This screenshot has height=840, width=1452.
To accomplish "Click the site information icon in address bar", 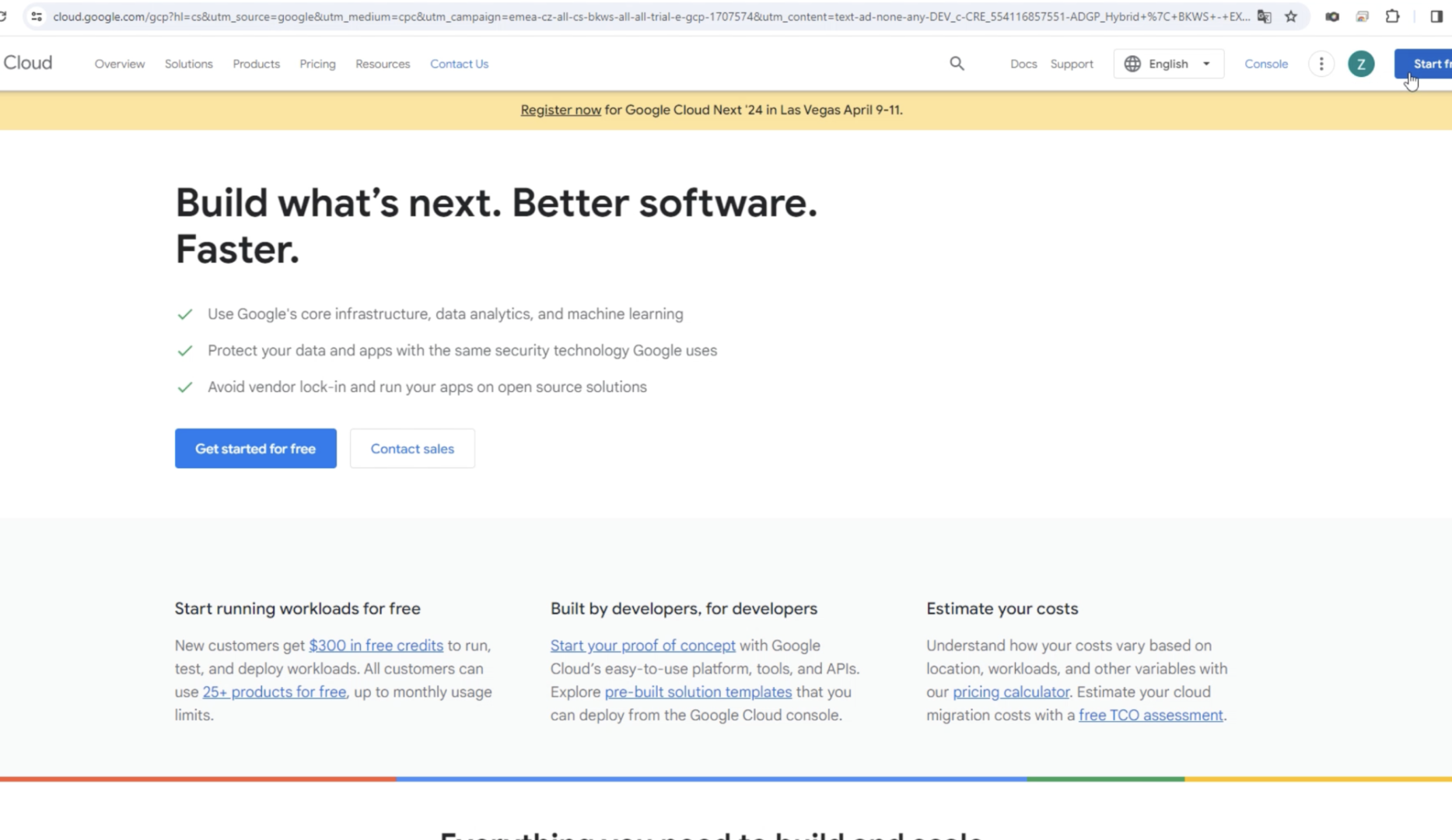I will pyautogui.click(x=37, y=16).
